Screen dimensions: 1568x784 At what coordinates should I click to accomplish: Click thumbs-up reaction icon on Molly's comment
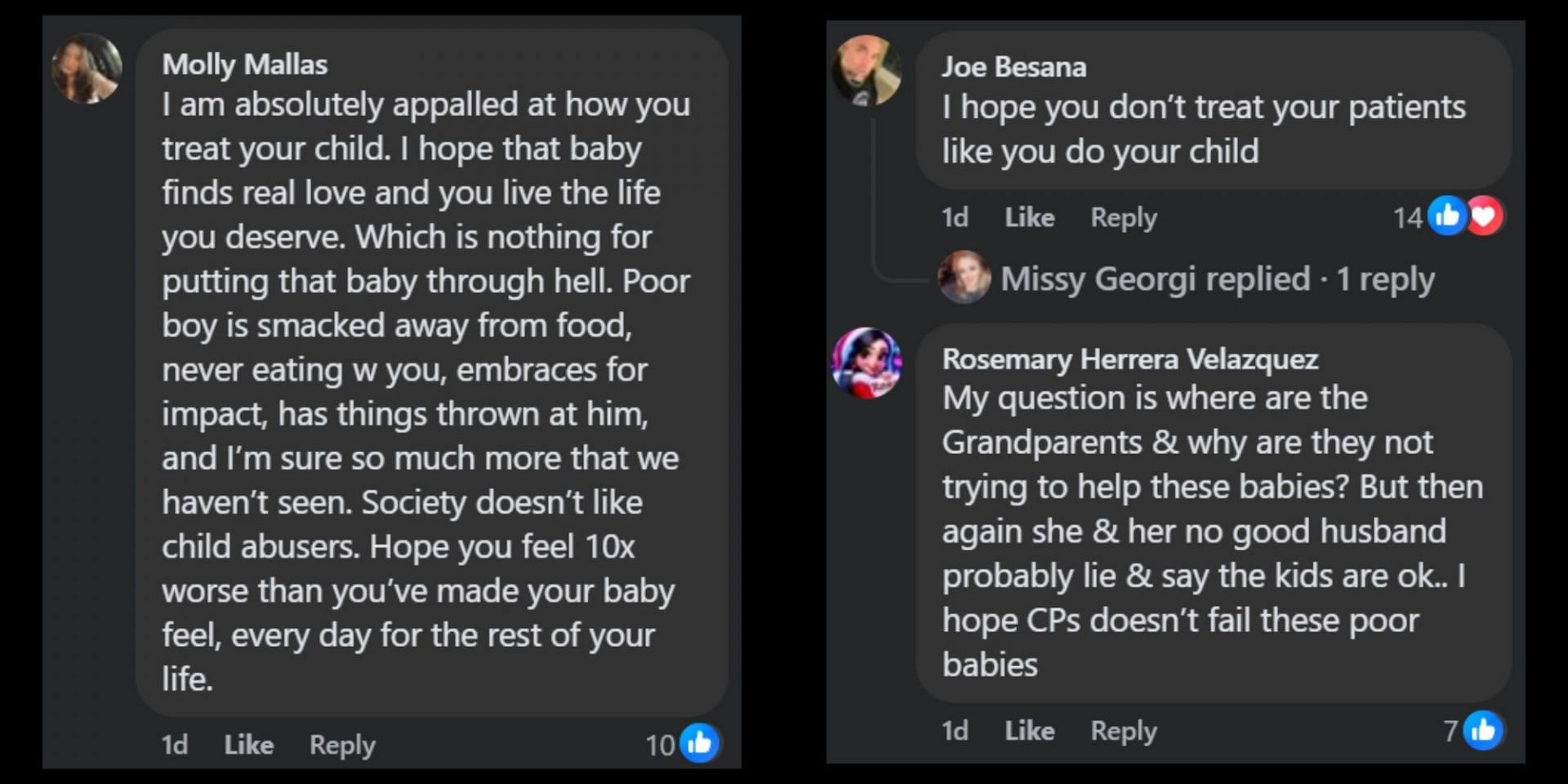700,743
